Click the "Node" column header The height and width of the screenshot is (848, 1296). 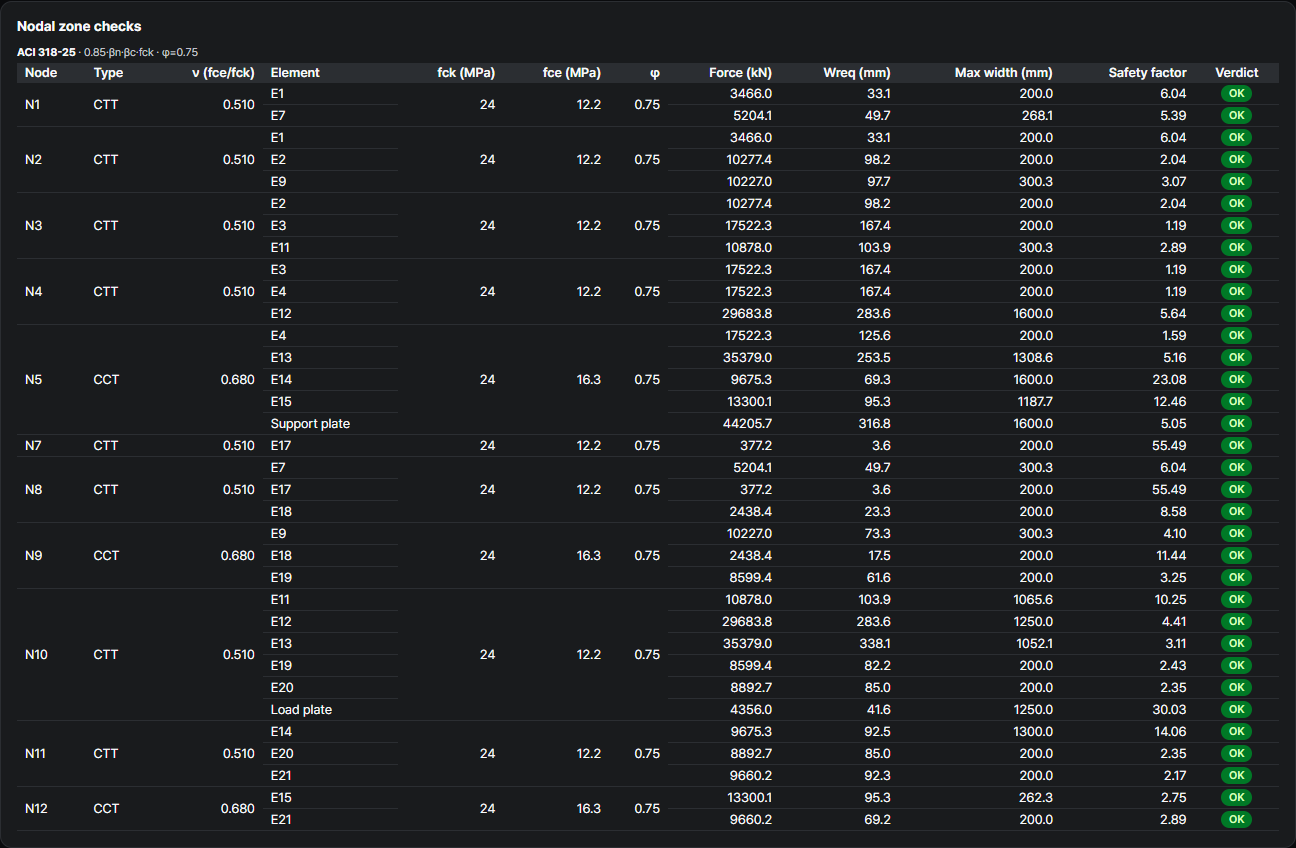pyautogui.click(x=41, y=73)
